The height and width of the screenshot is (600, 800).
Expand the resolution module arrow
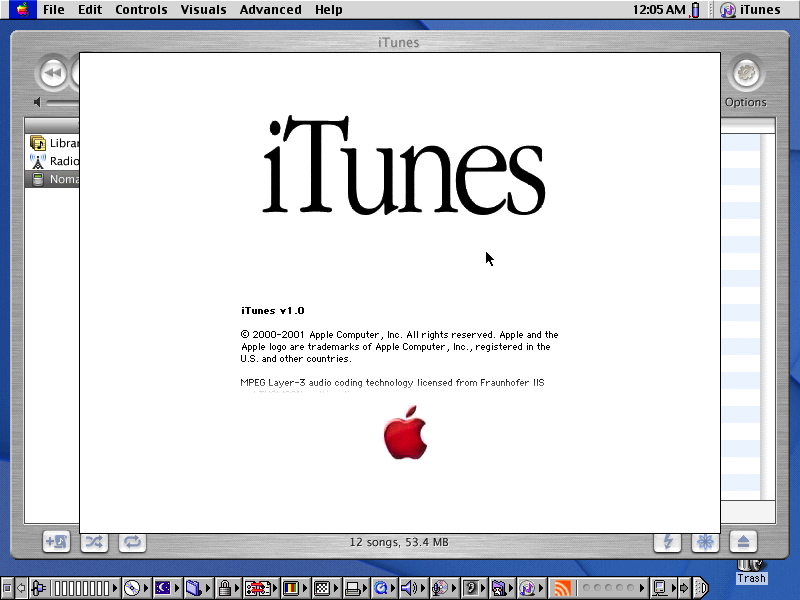tap(336, 588)
